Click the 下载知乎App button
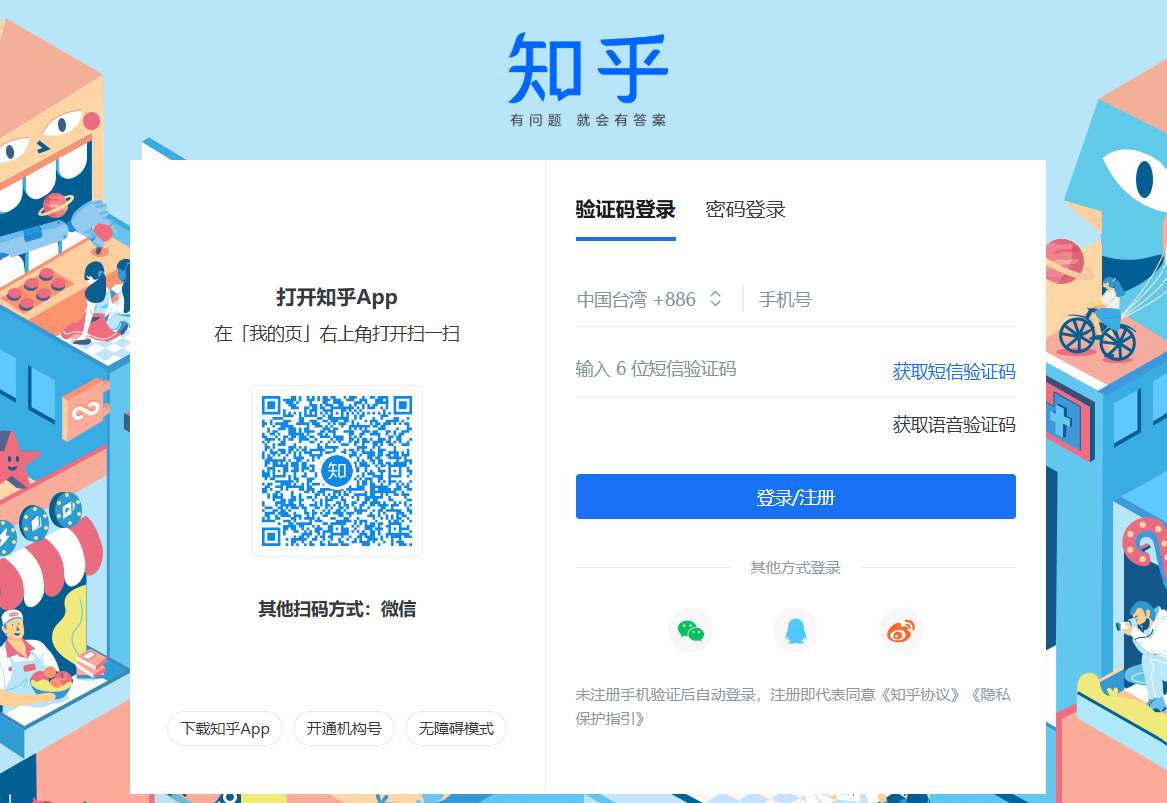This screenshot has height=803, width=1167. click(x=225, y=729)
